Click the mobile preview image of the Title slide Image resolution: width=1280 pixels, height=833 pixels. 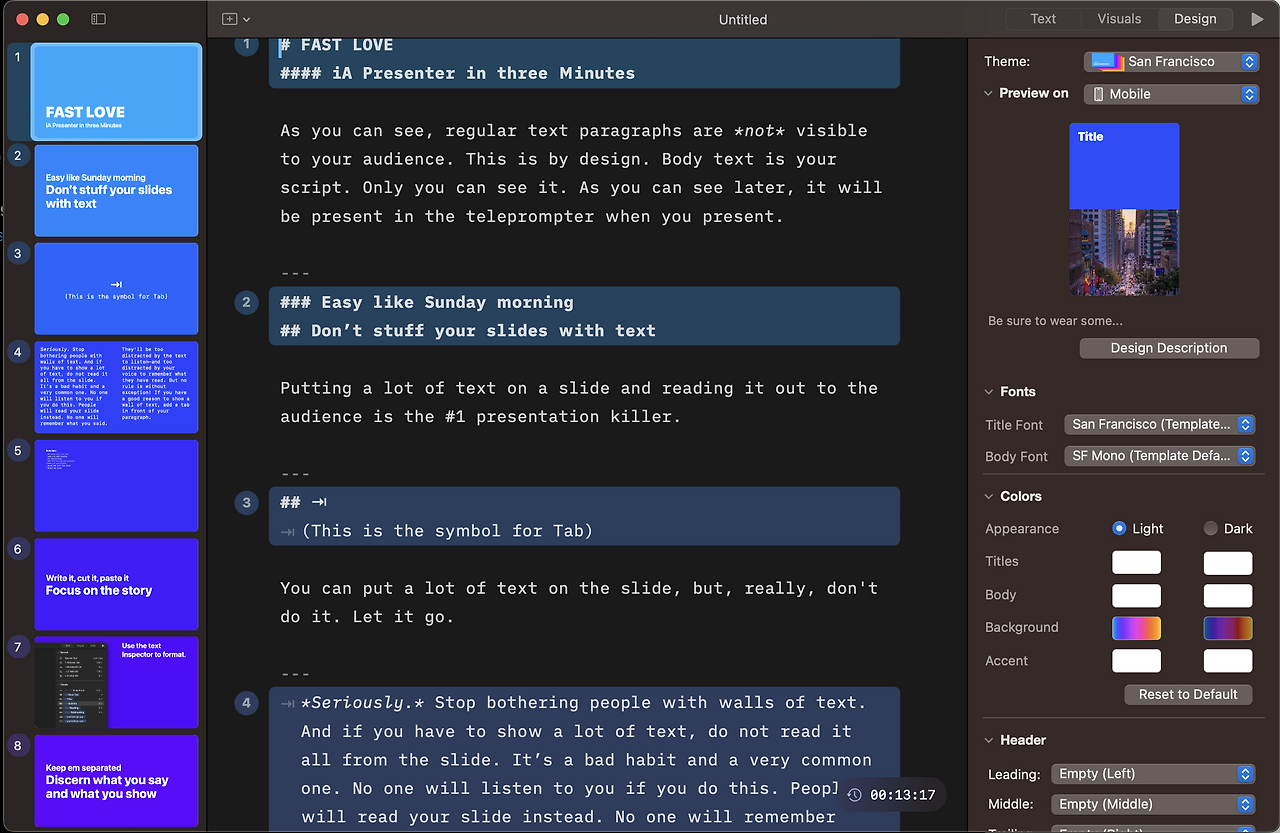click(1124, 209)
